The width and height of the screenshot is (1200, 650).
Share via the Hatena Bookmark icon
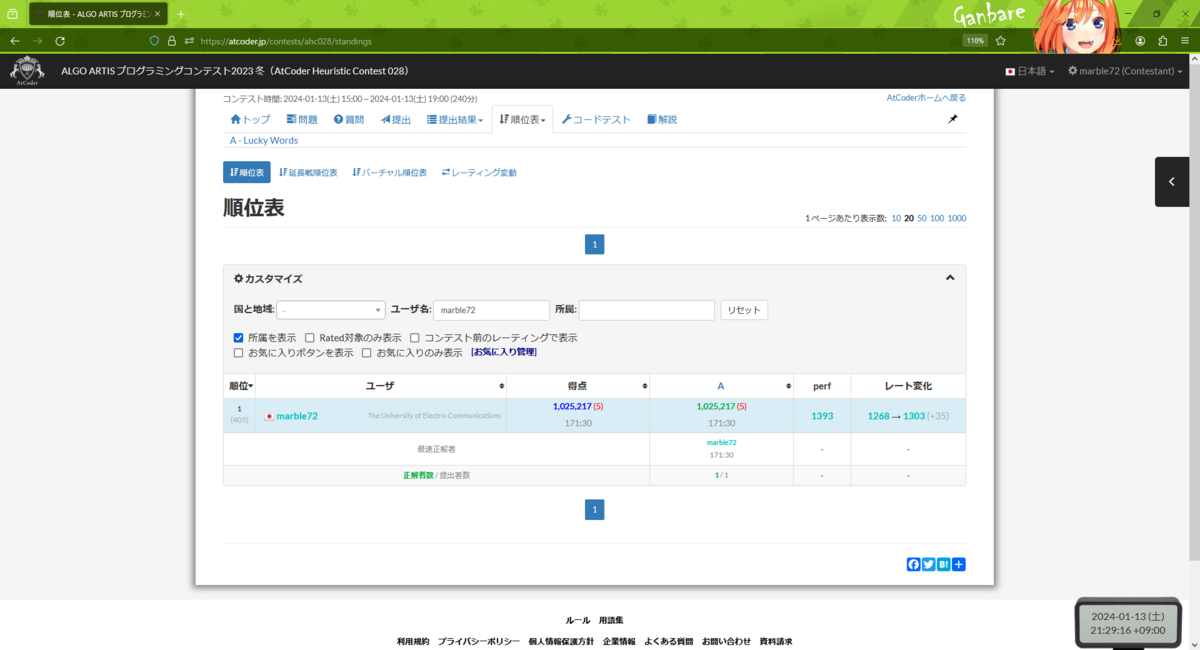click(943, 564)
